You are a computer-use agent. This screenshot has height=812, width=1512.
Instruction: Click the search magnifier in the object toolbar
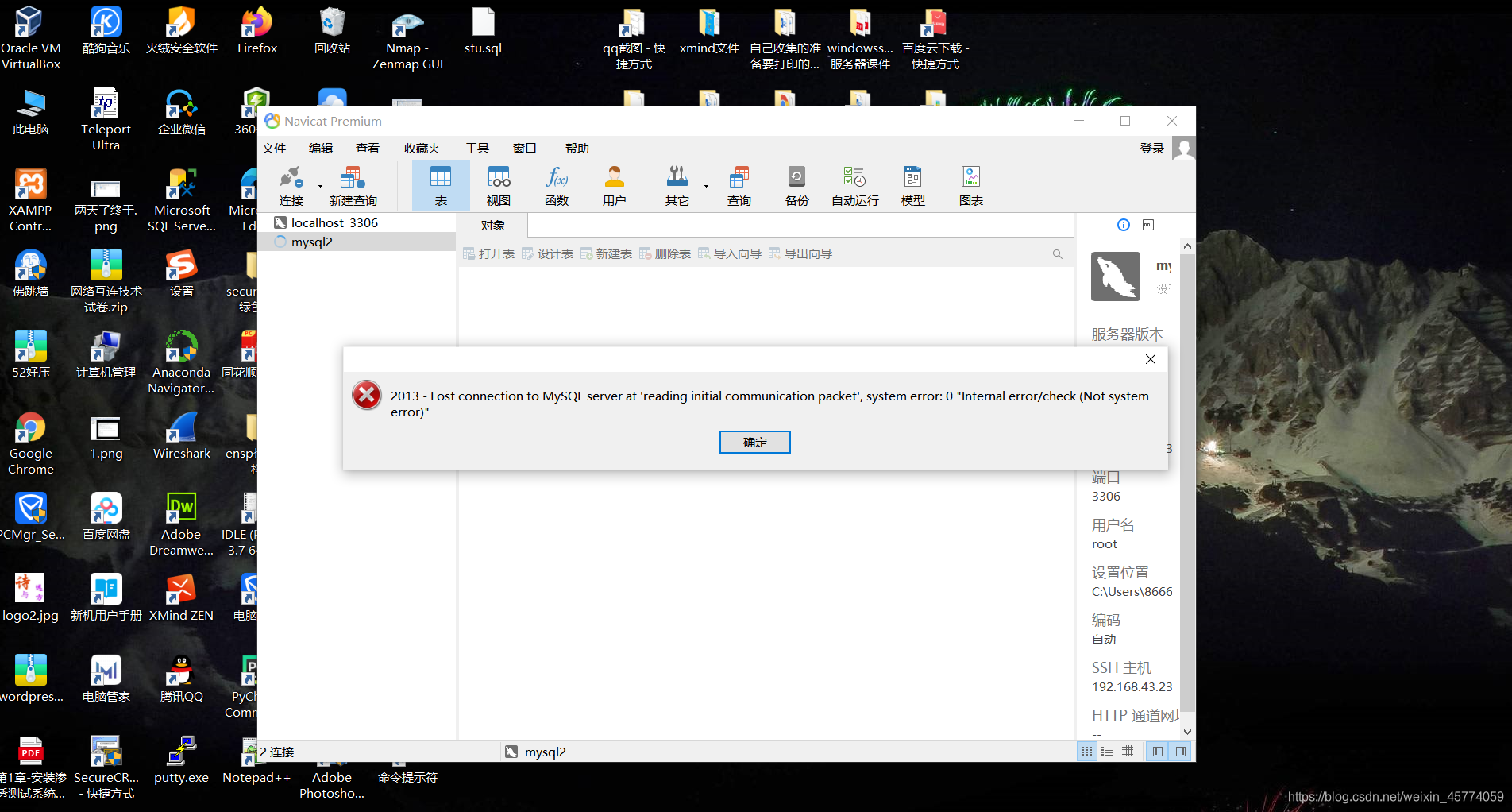pos(1058,254)
